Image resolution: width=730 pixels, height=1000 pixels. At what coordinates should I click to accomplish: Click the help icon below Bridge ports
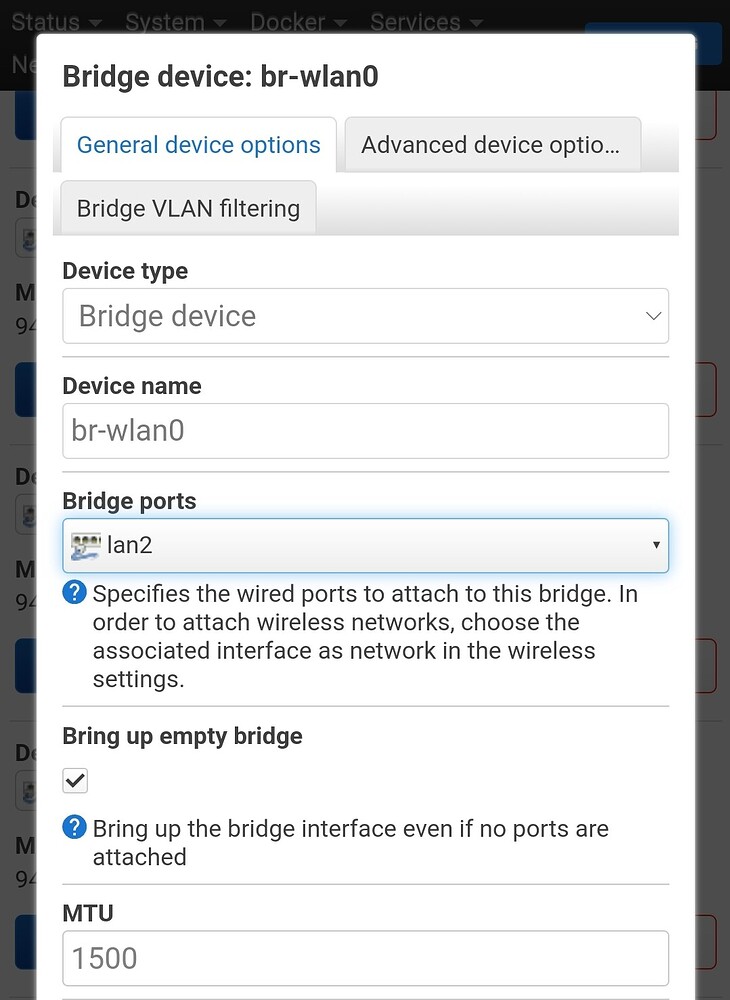(x=74, y=593)
